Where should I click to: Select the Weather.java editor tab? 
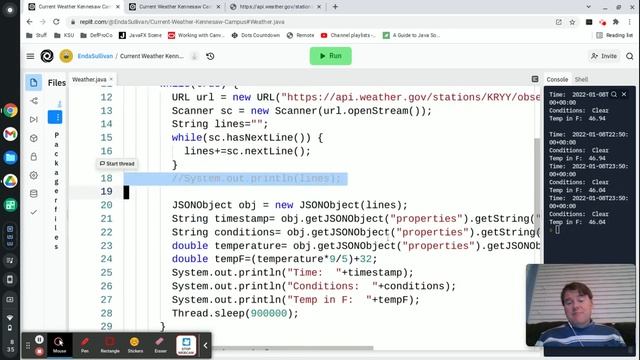(89, 79)
